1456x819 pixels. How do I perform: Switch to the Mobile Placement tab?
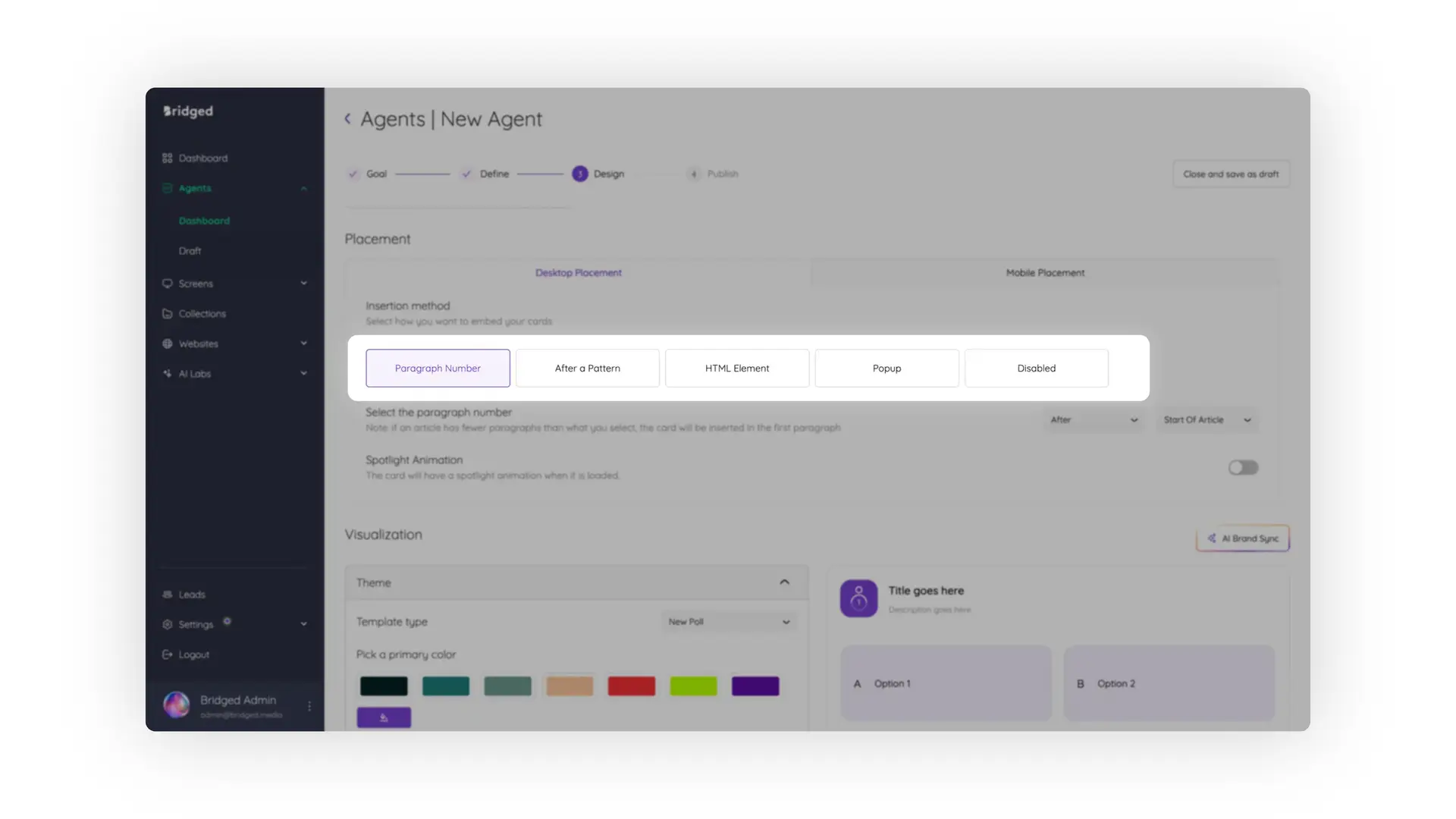click(1045, 272)
